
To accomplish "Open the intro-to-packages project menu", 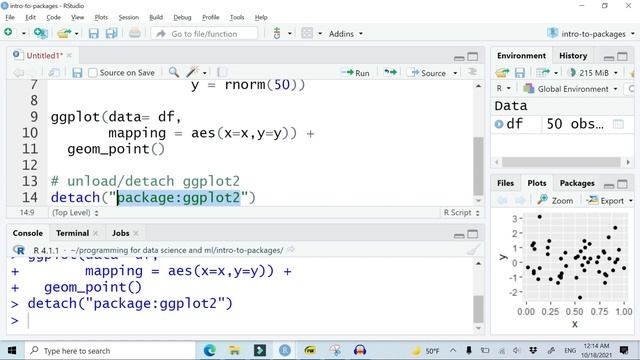I will (591, 34).
